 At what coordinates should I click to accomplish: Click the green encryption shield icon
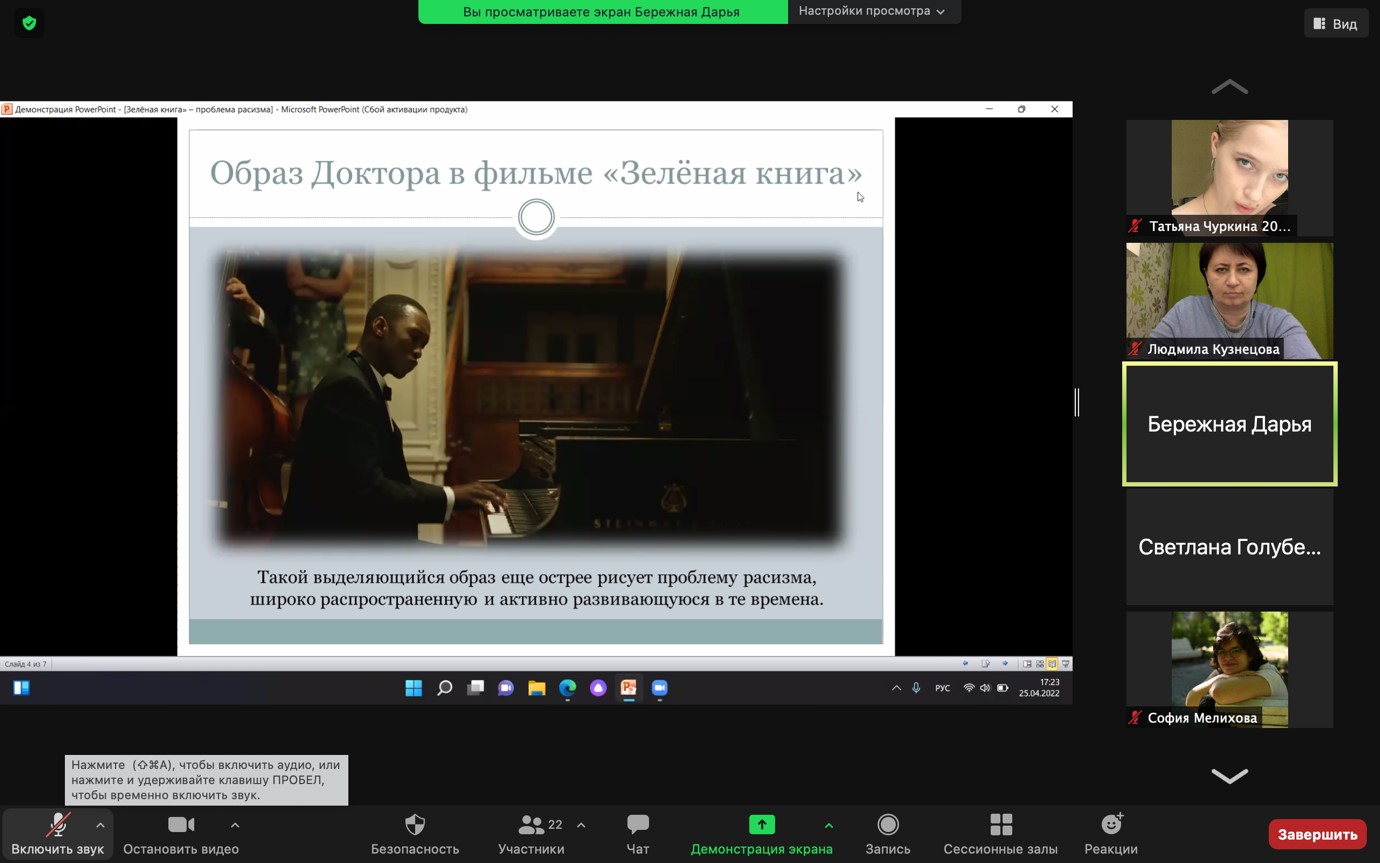29,23
